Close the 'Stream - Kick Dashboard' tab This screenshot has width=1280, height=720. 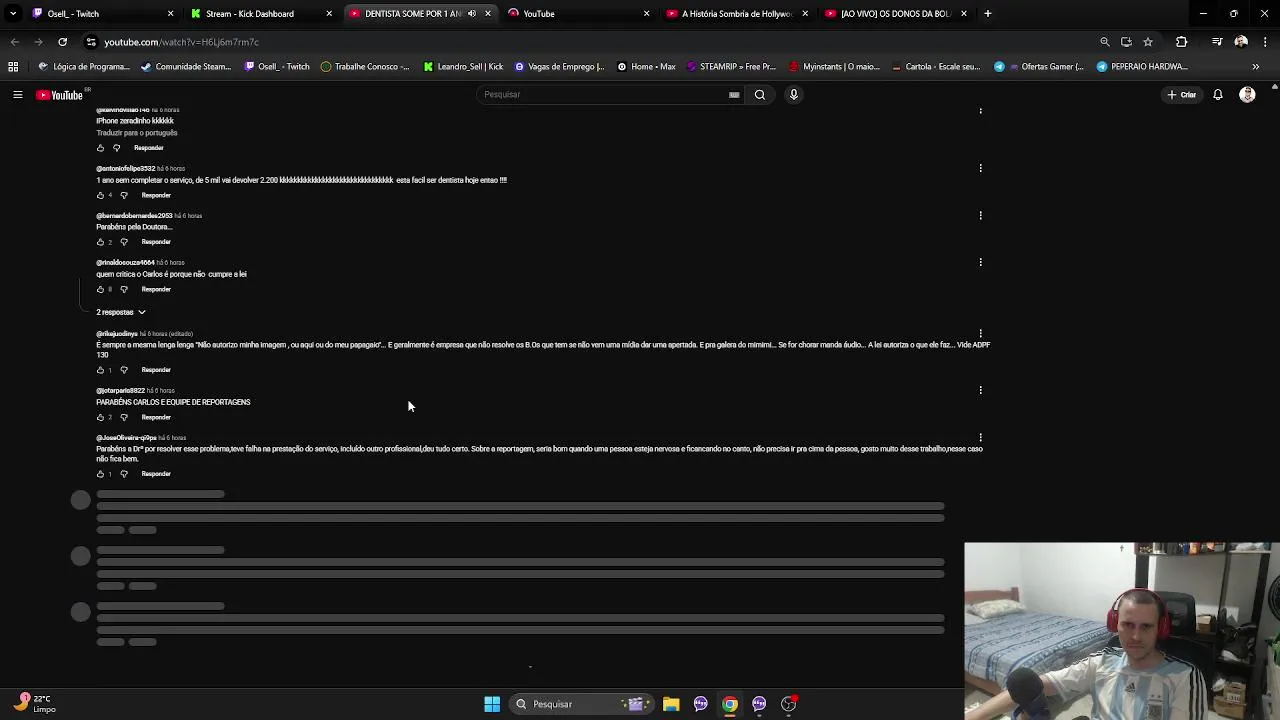click(329, 14)
